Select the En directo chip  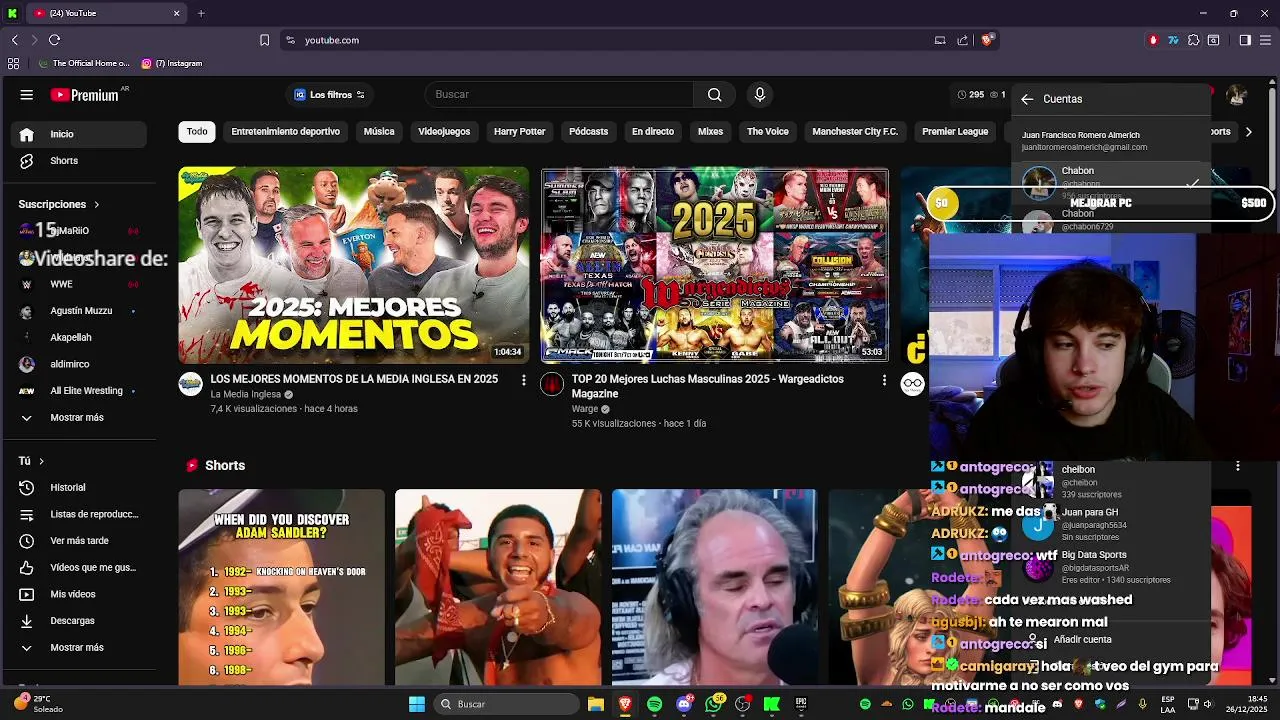[x=653, y=132]
